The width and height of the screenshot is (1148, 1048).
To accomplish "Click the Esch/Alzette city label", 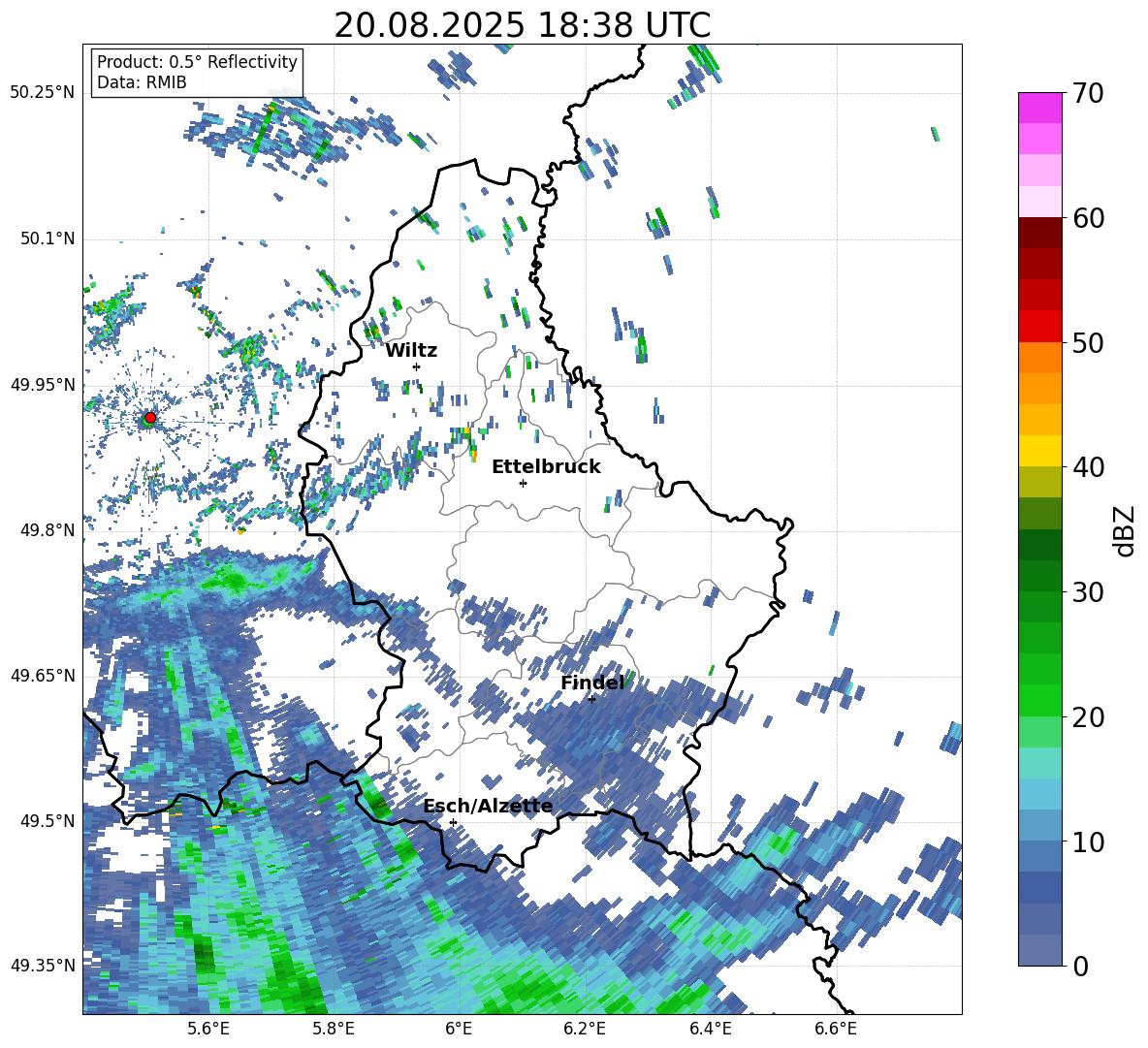I will (x=489, y=807).
